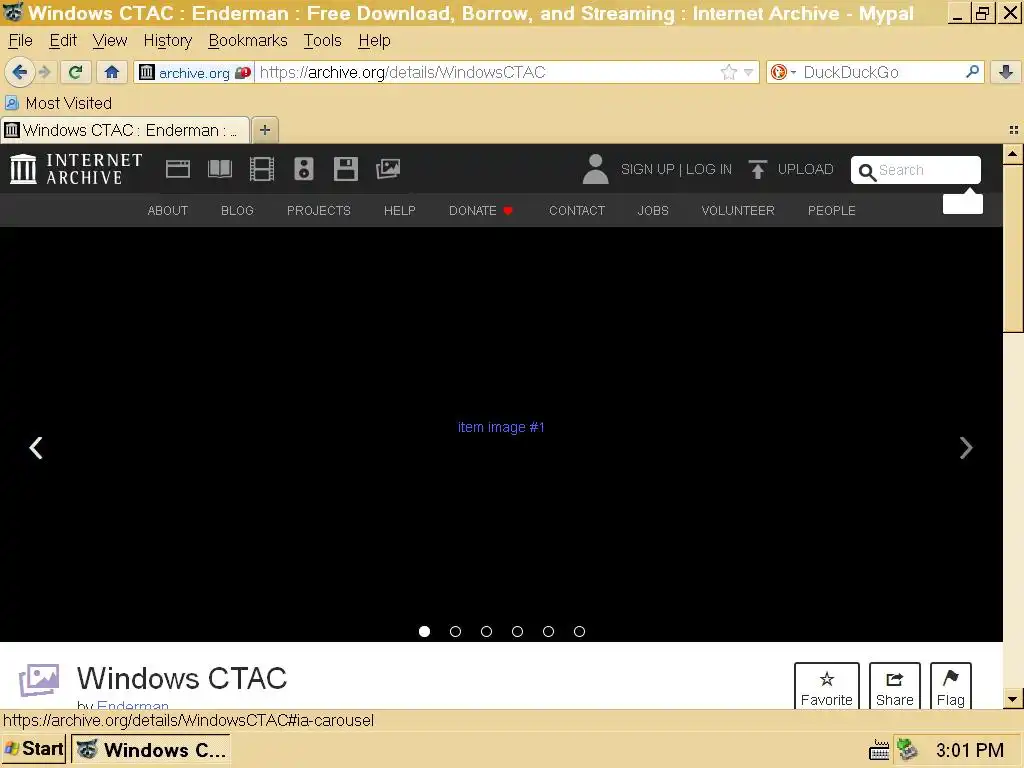Open the DONATE navigation link
Screen dimensions: 1024x768
click(481, 210)
